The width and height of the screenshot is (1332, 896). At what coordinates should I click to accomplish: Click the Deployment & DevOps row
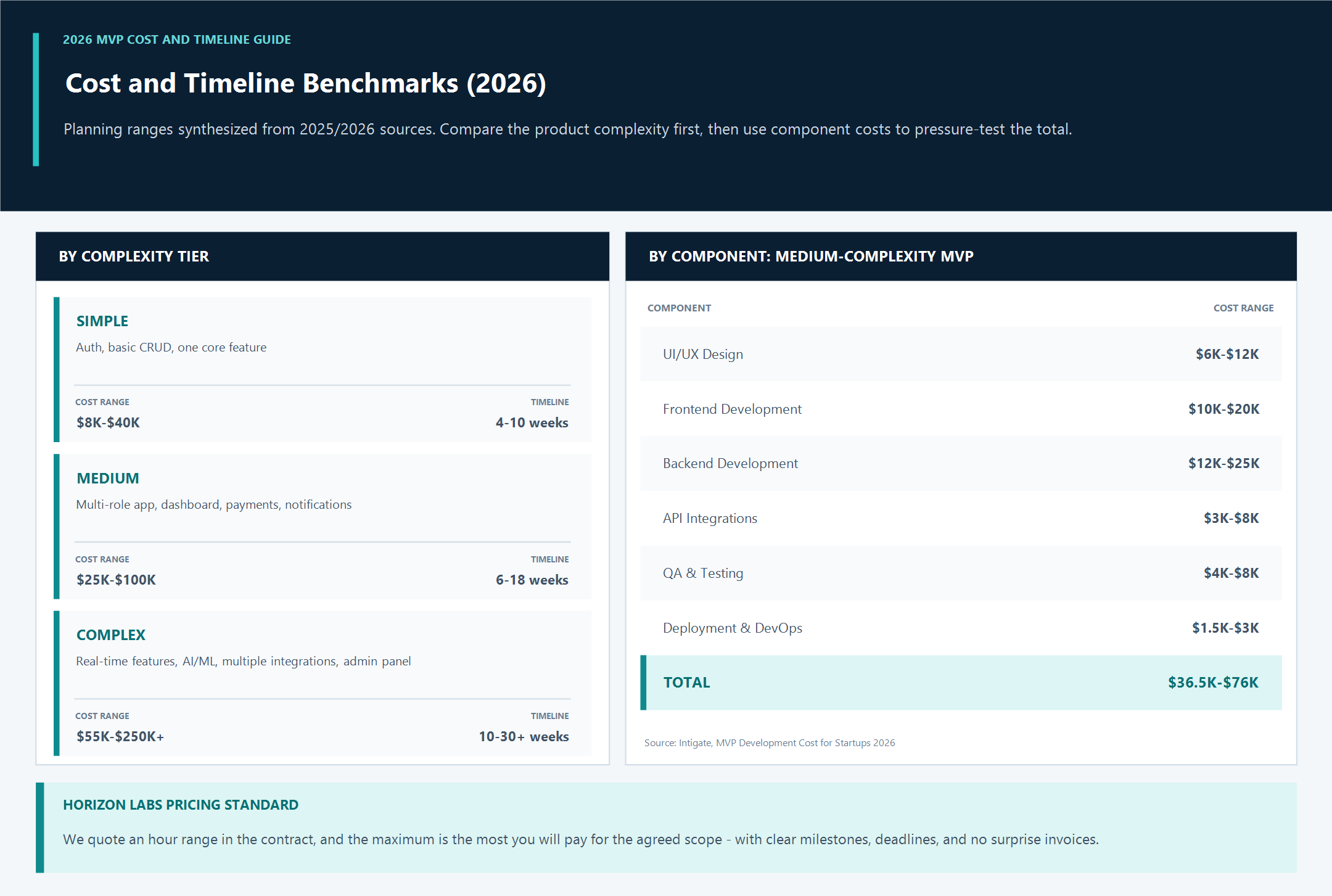tap(961, 628)
